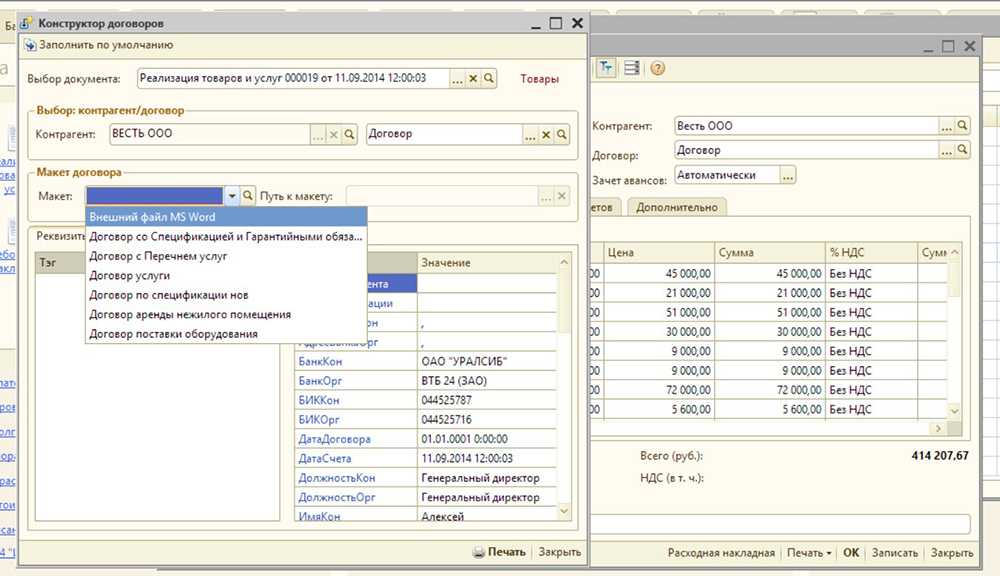Click magnifier beside the Макет dropdown
The width and height of the screenshot is (1000, 576).
tap(249, 196)
